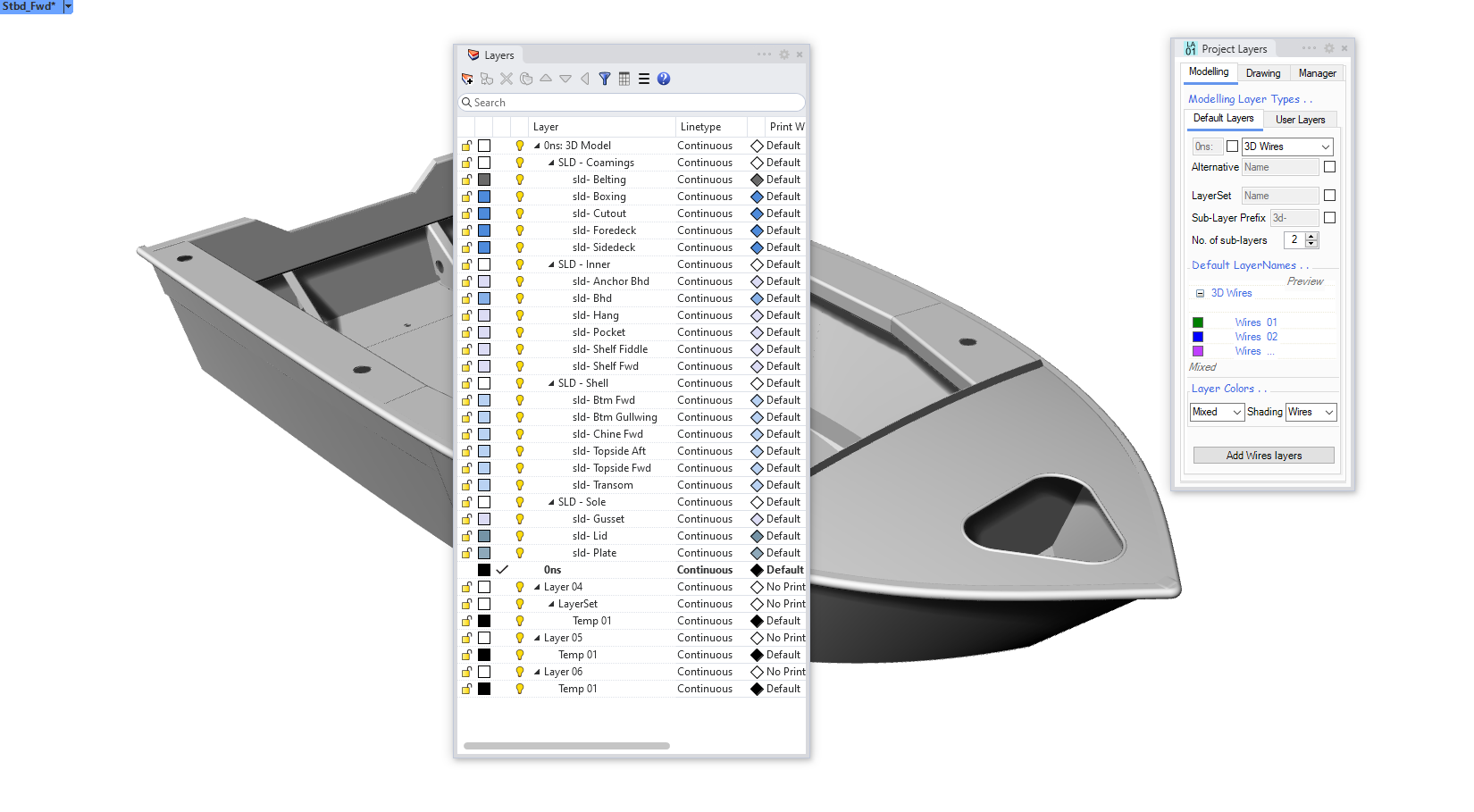The height and width of the screenshot is (812, 1474).
Task: Click the lock icon for sld- Transom layer
Action: coord(466,485)
